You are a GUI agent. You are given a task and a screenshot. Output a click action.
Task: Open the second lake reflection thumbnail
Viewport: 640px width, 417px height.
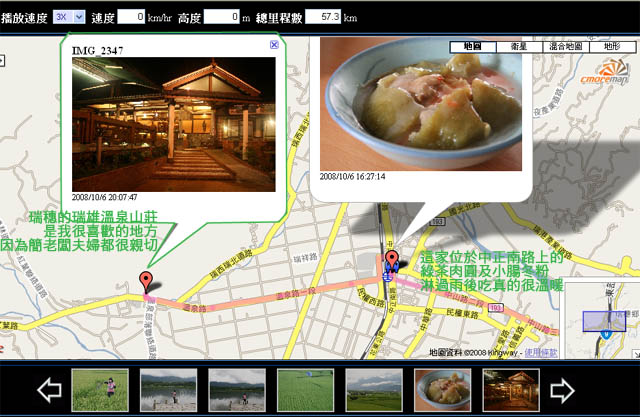237,390
